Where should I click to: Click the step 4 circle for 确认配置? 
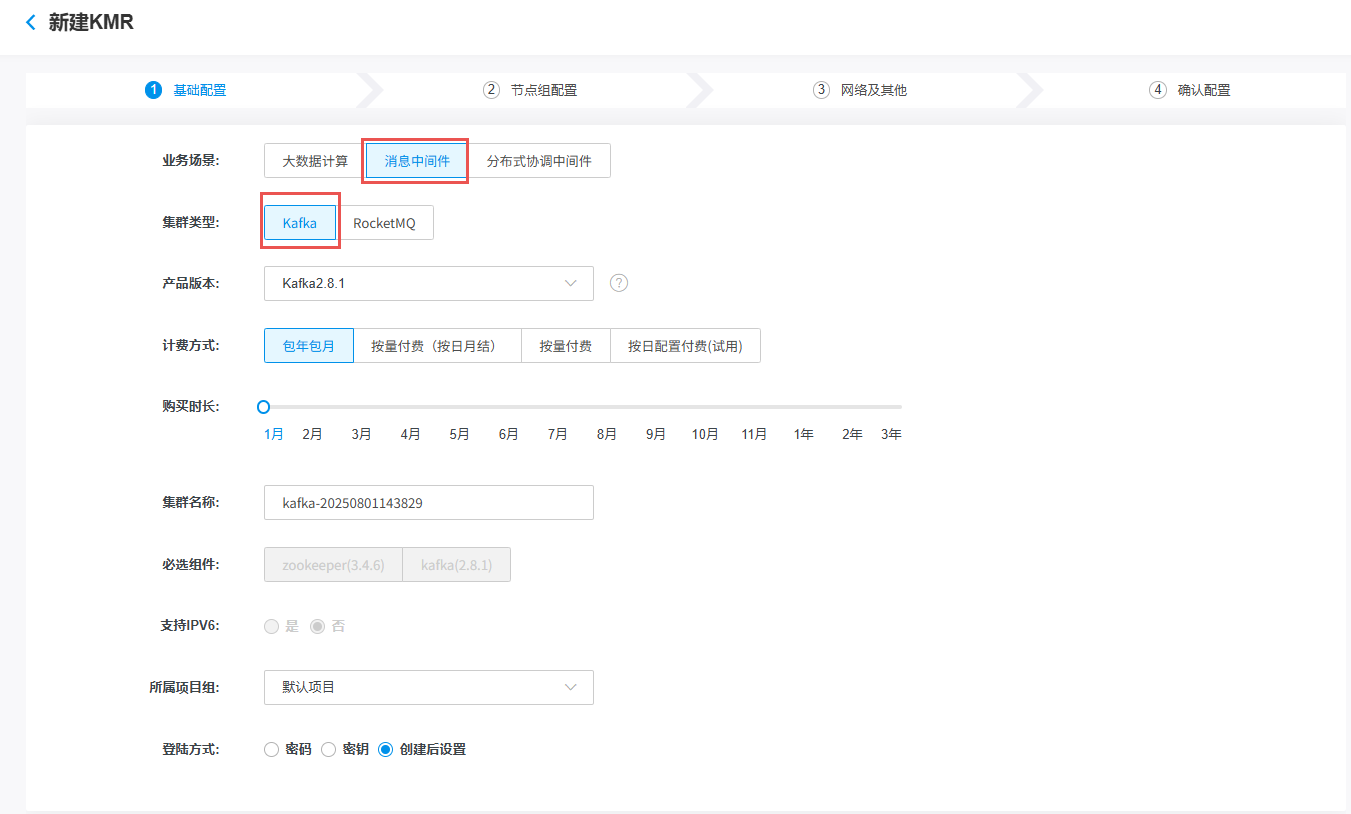[x=1158, y=90]
